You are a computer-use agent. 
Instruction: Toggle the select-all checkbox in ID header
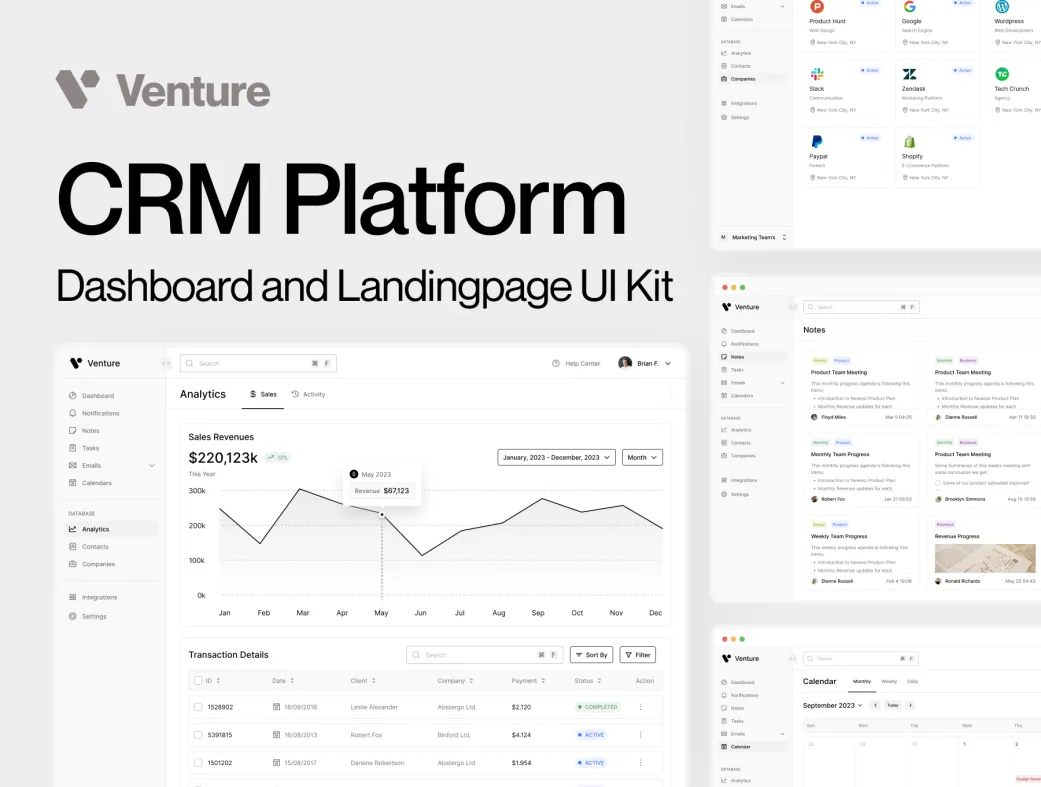point(198,681)
